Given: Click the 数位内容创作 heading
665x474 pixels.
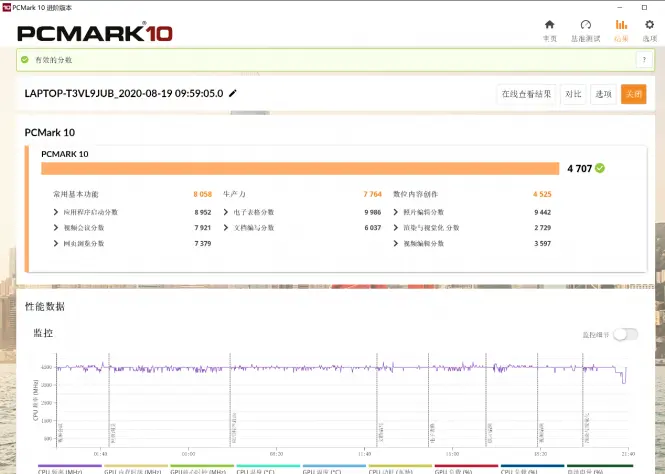Looking at the screenshot, I should click(415, 194).
